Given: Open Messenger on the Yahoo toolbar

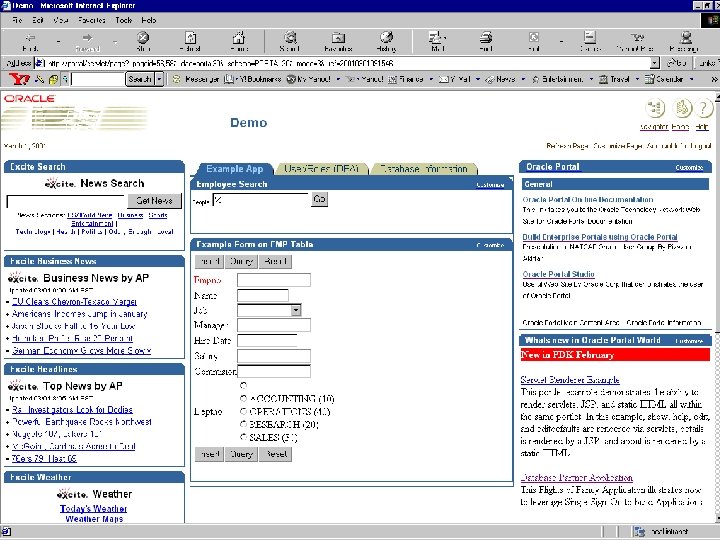Looking at the screenshot, I should [197, 79].
